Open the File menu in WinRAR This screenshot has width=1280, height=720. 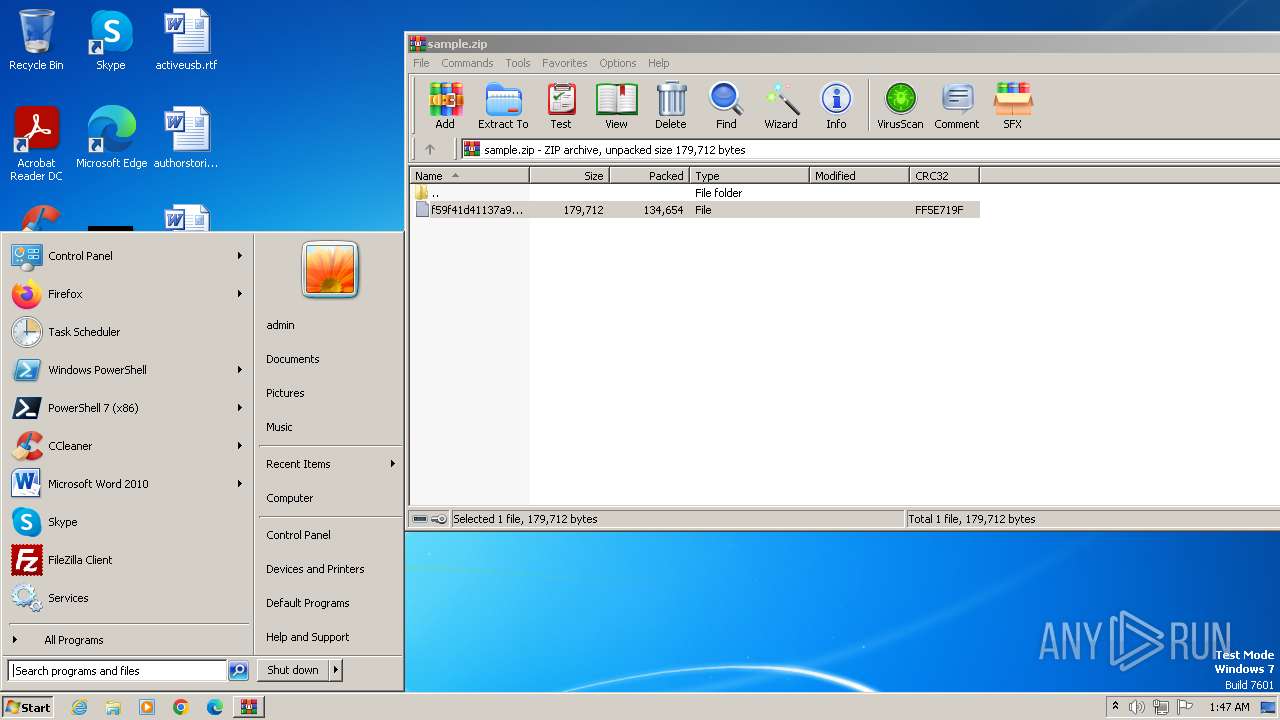click(421, 63)
